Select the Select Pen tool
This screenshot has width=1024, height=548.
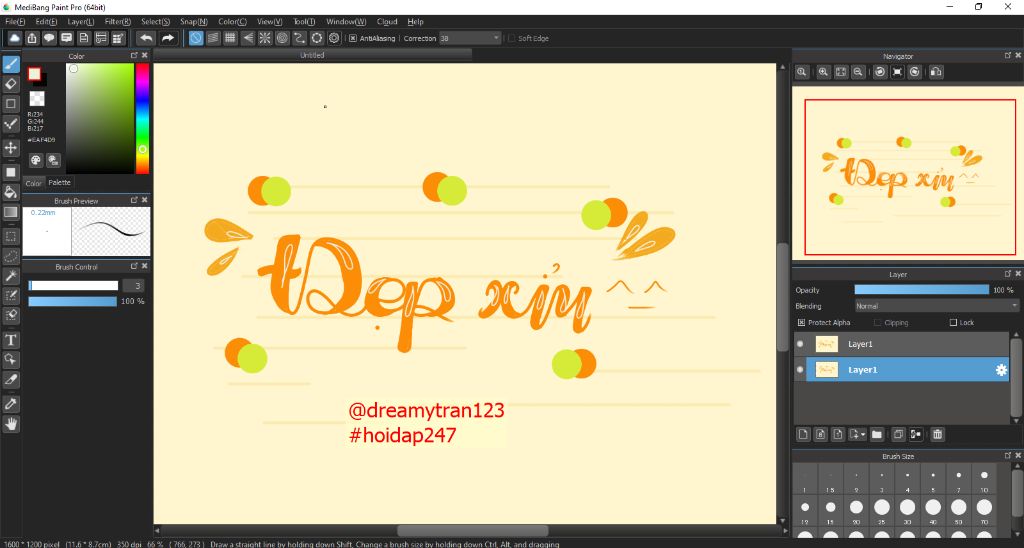point(11,296)
